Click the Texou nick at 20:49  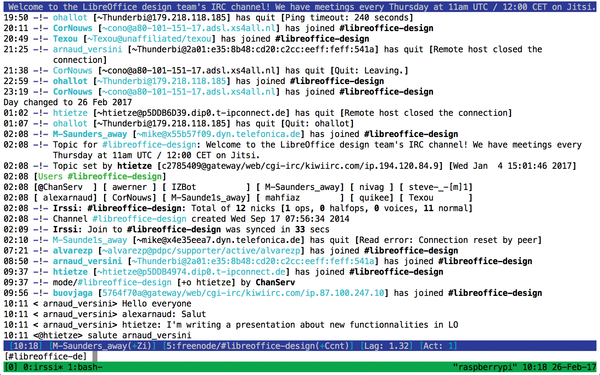(65, 39)
